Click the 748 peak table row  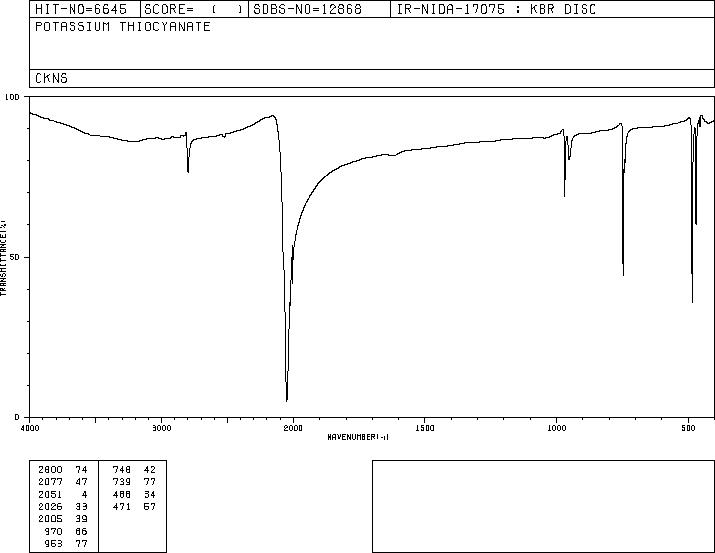click(134, 470)
